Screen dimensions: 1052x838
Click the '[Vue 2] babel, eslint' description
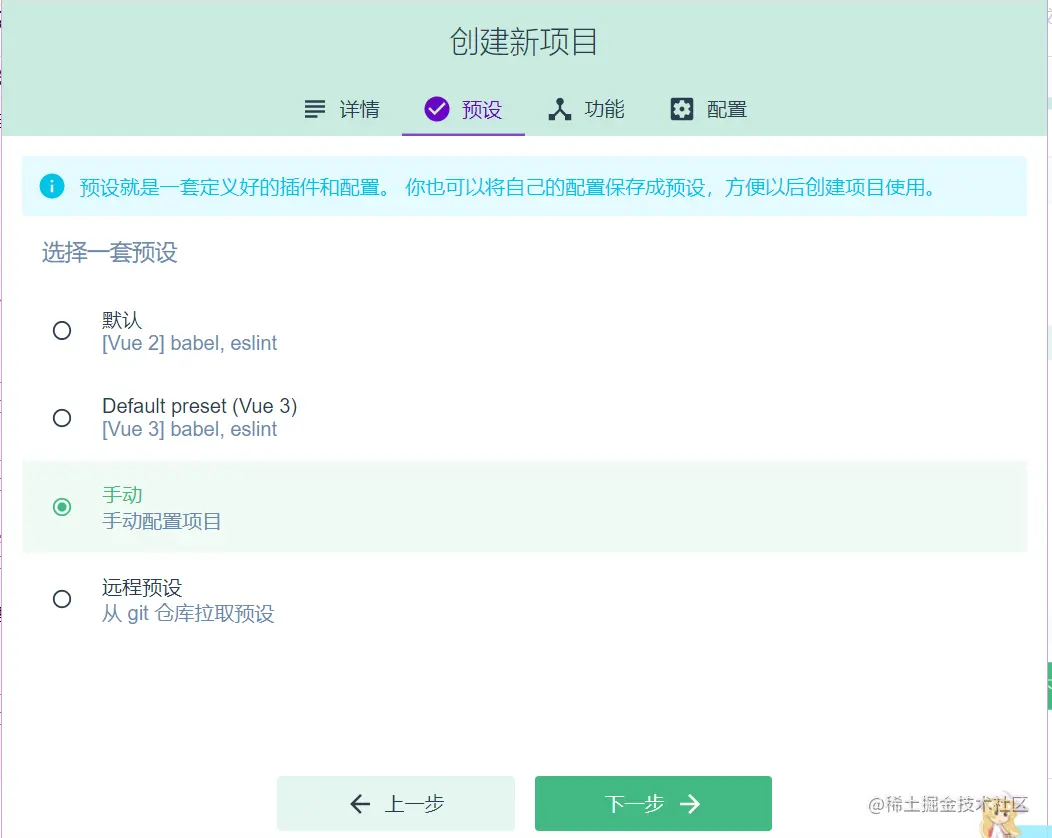189,343
